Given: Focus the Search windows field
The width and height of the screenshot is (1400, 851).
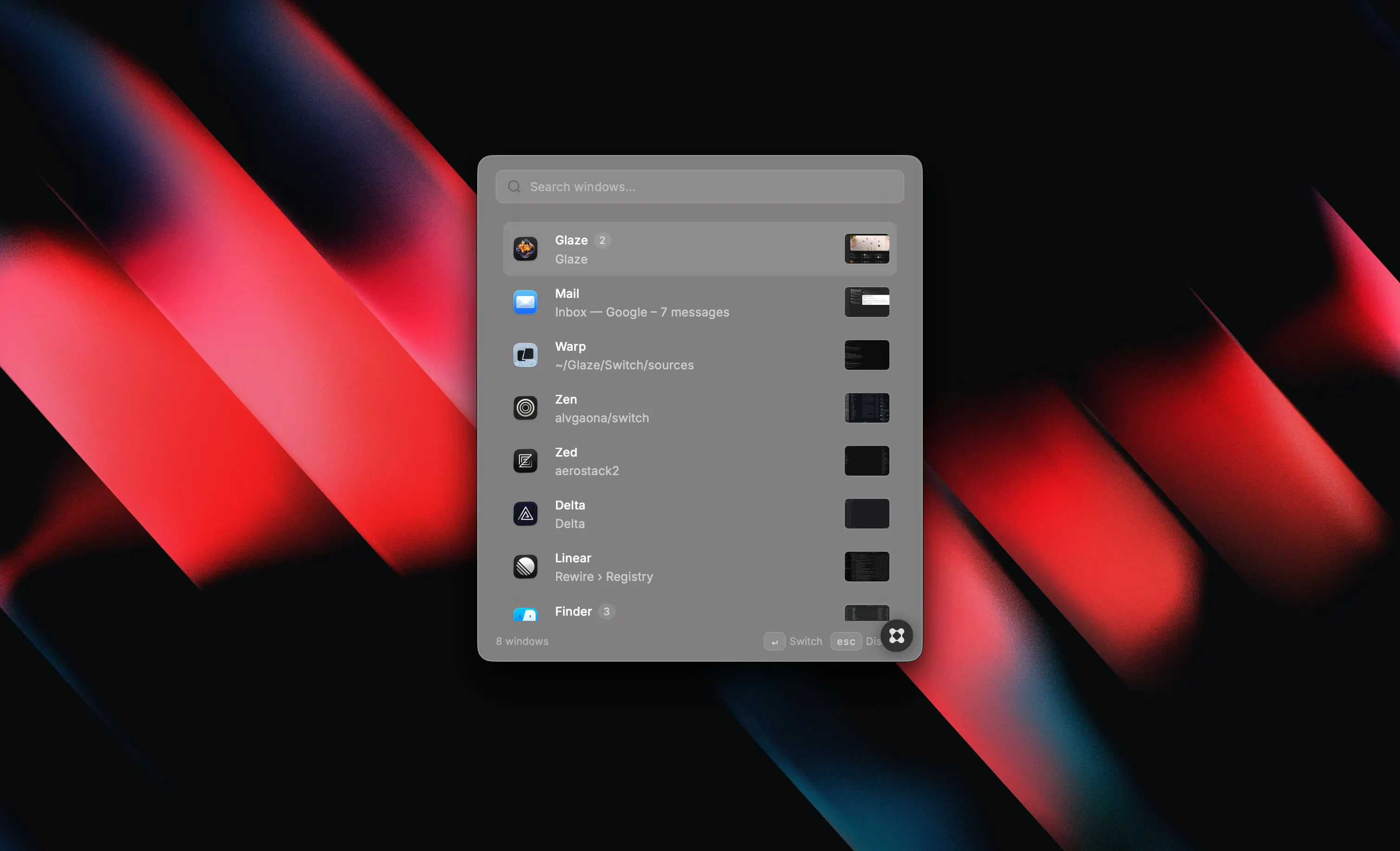Looking at the screenshot, I should (x=700, y=187).
